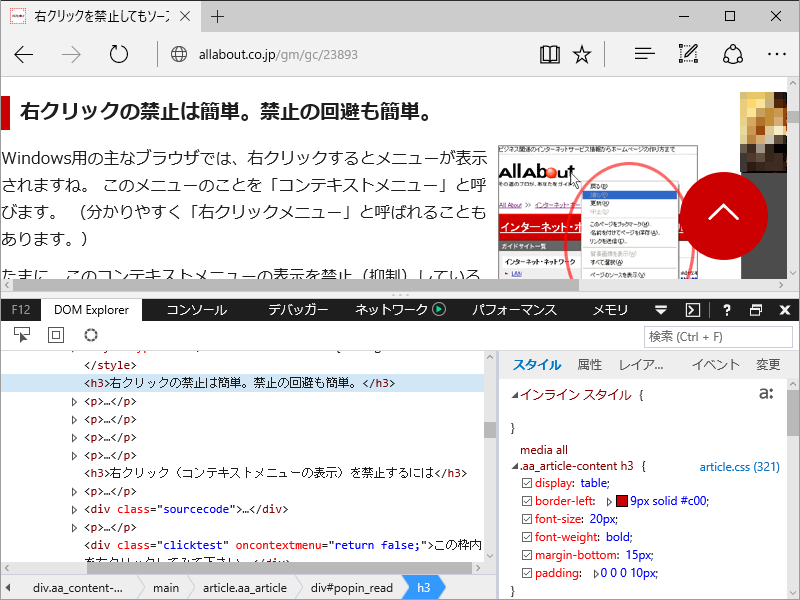Uncheck the border-left property checkbox
Viewport: 800px width, 600px height.
527,501
